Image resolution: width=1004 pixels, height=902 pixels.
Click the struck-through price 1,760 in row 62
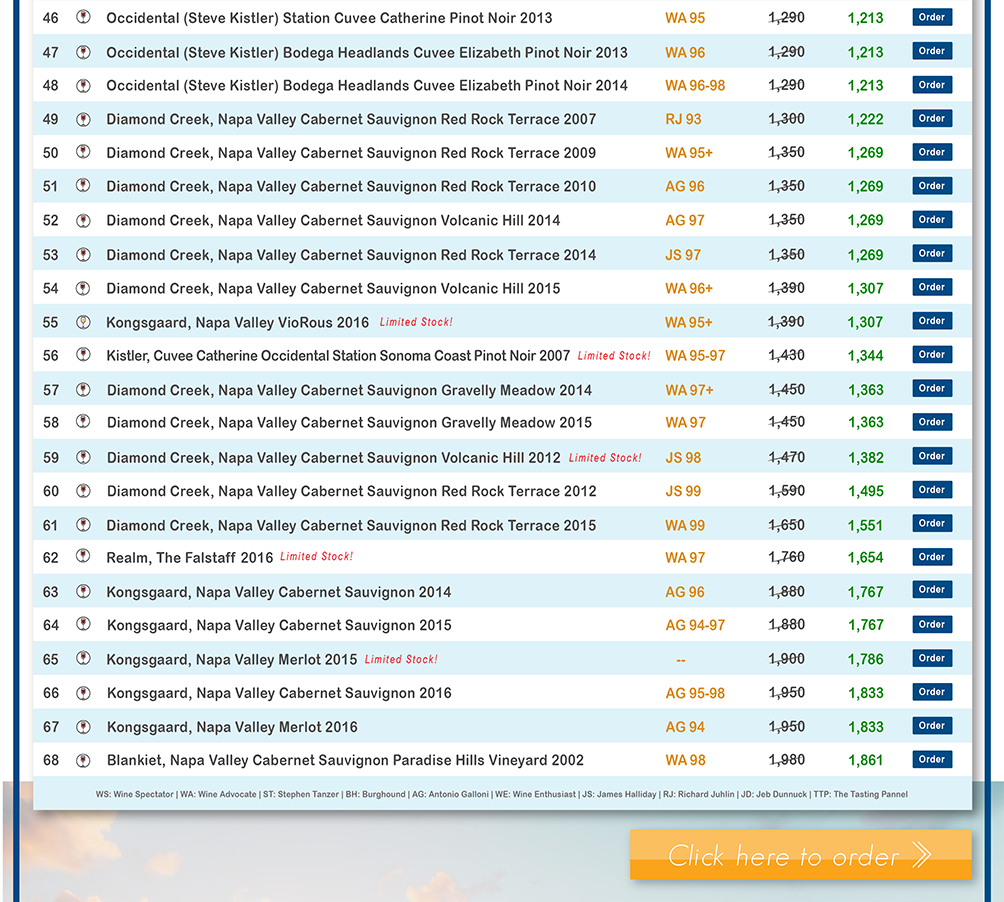pos(786,558)
